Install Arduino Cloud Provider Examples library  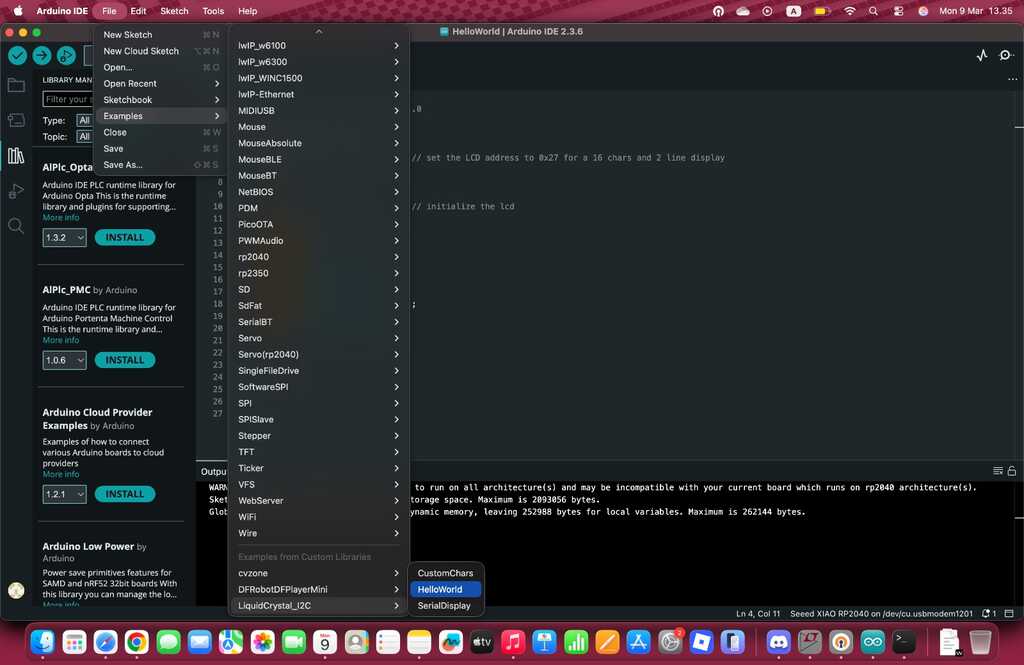tap(125, 495)
